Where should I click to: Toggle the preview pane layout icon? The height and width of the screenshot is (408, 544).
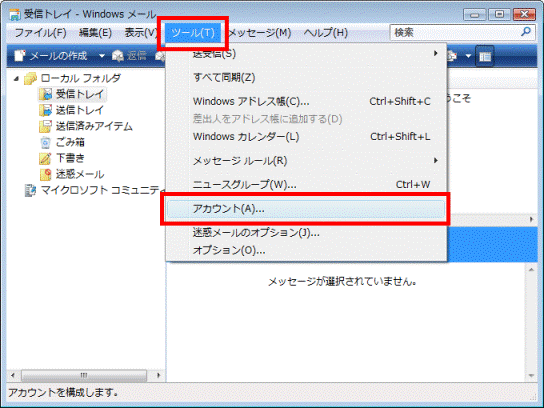[485, 56]
